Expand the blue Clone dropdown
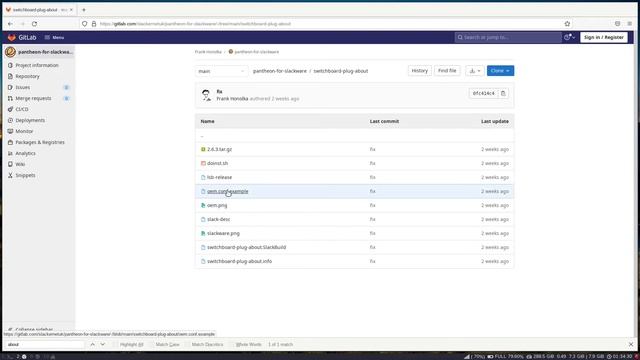 tap(500, 71)
